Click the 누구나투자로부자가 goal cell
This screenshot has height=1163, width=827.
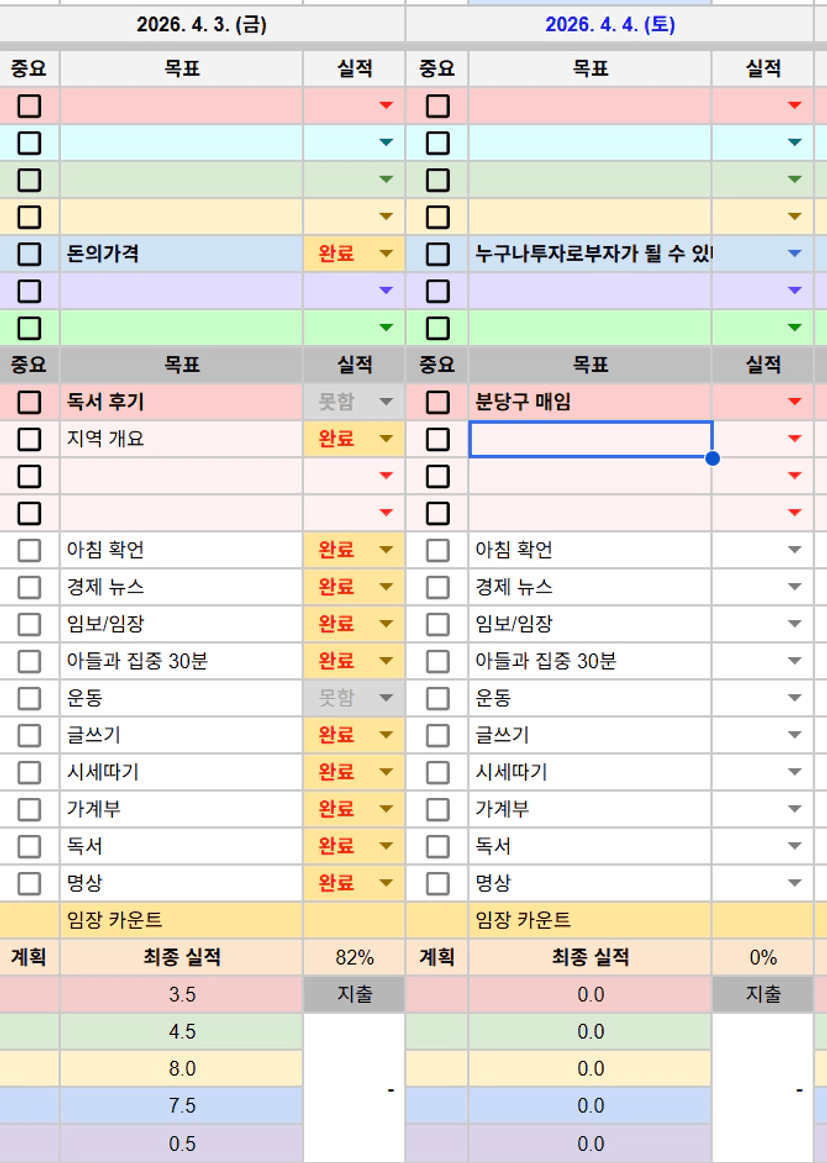pyautogui.click(x=590, y=254)
